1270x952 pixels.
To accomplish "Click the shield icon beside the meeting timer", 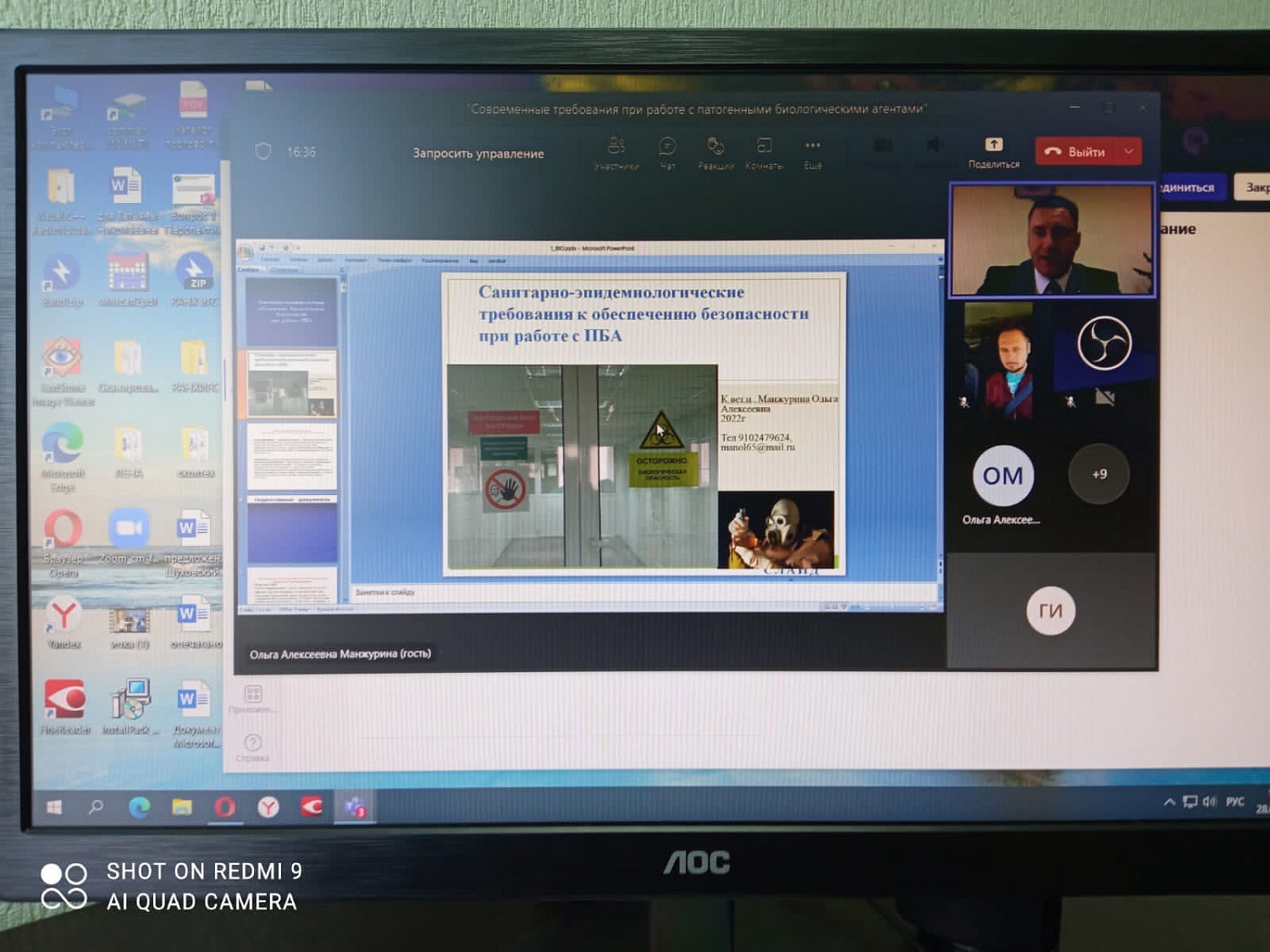I will pyautogui.click(x=263, y=151).
